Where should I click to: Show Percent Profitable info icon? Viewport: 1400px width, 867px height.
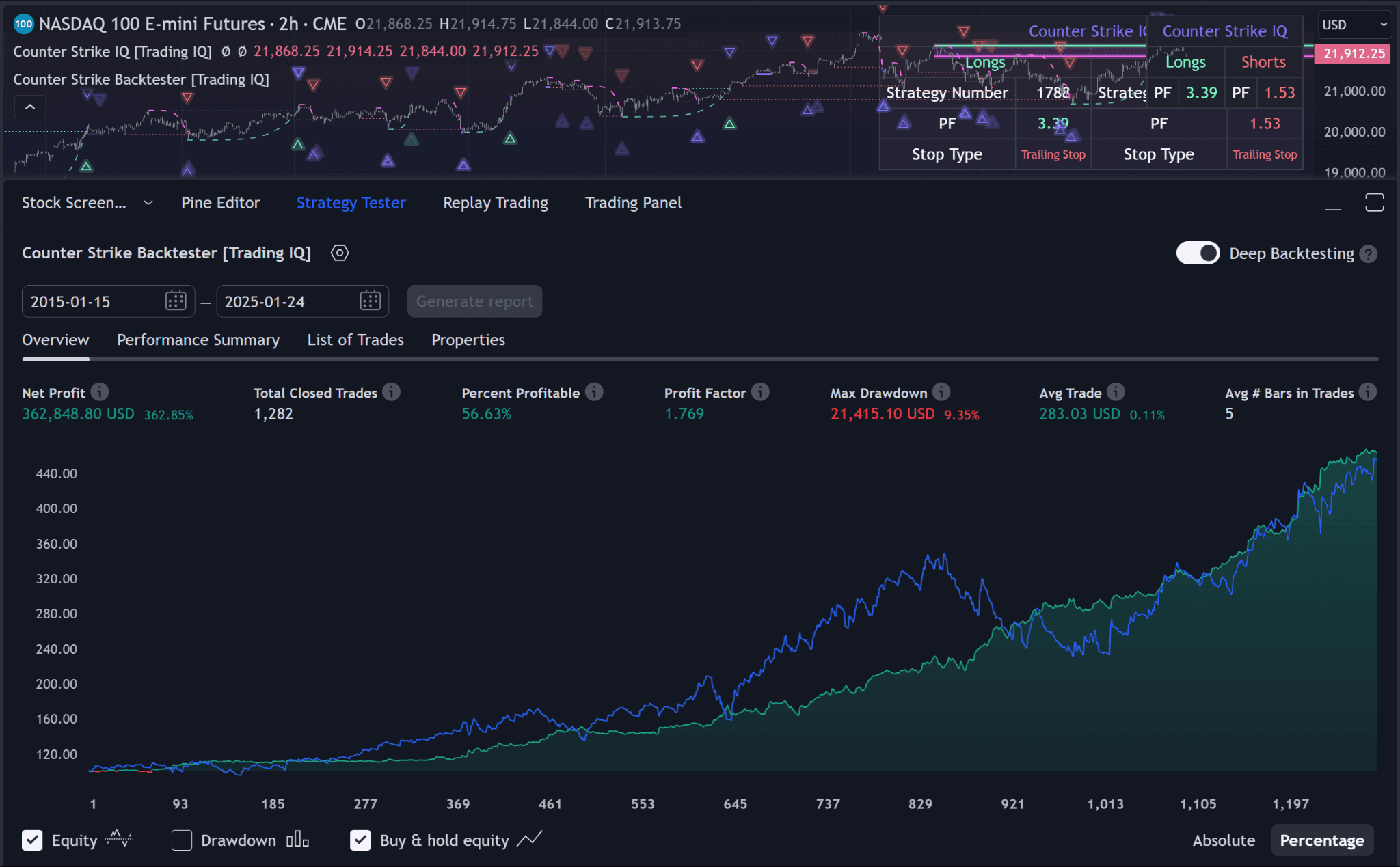click(x=594, y=391)
